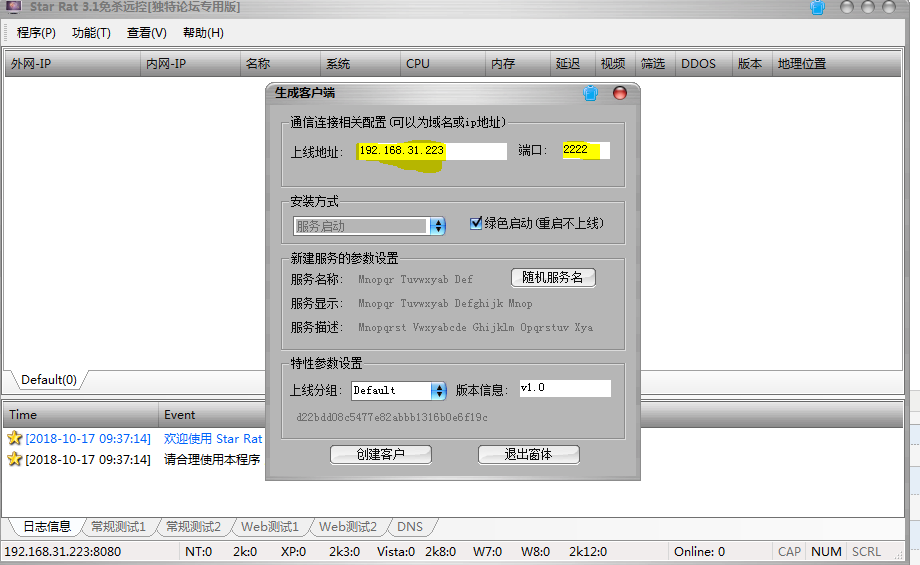Switch to the 常规测试1 tab
The image size is (920, 565).
[118, 526]
